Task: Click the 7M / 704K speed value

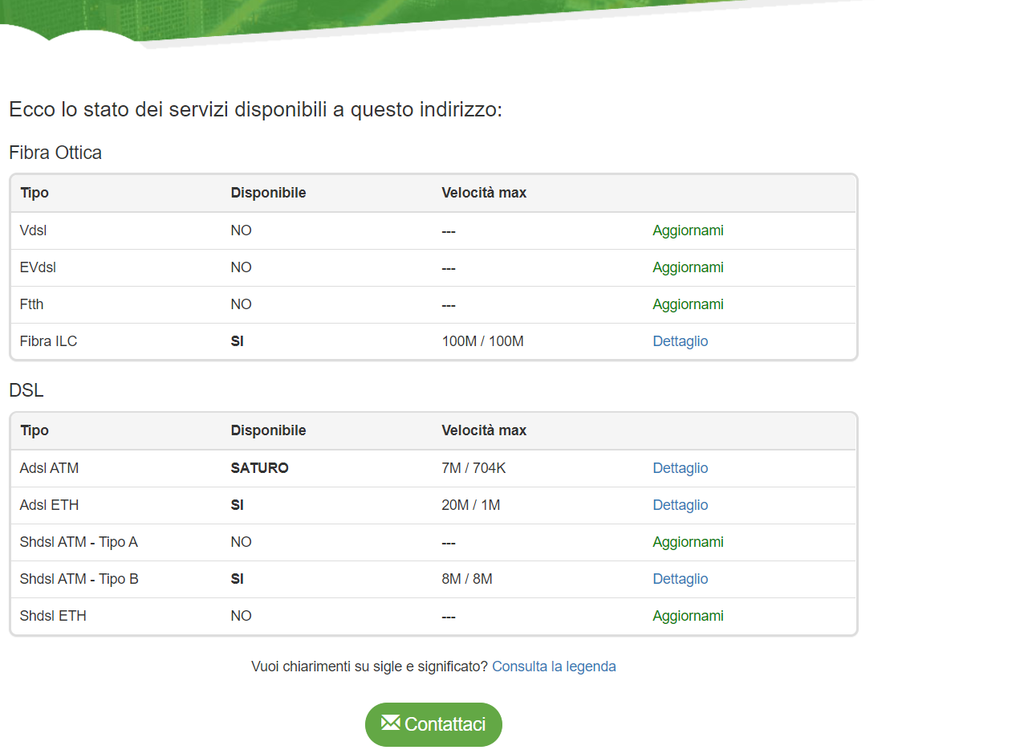Action: pyautogui.click(x=473, y=468)
